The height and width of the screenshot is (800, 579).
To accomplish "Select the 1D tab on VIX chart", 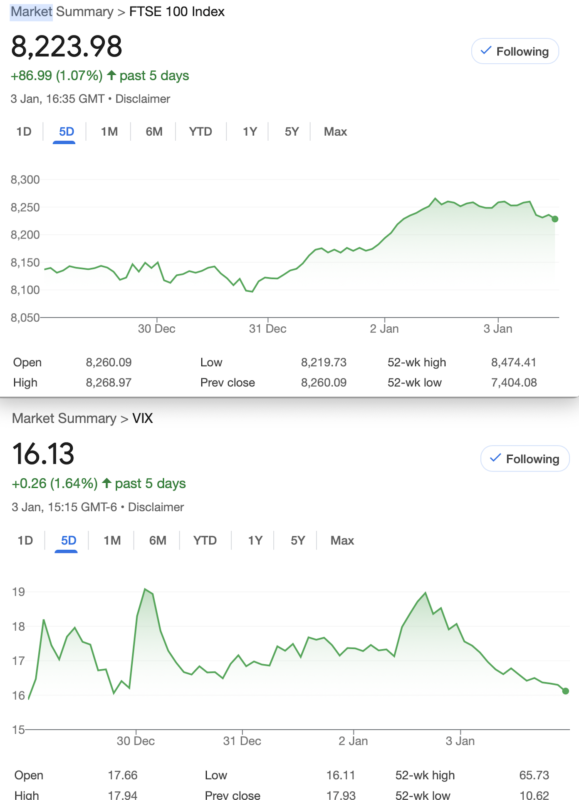I will click(x=25, y=540).
